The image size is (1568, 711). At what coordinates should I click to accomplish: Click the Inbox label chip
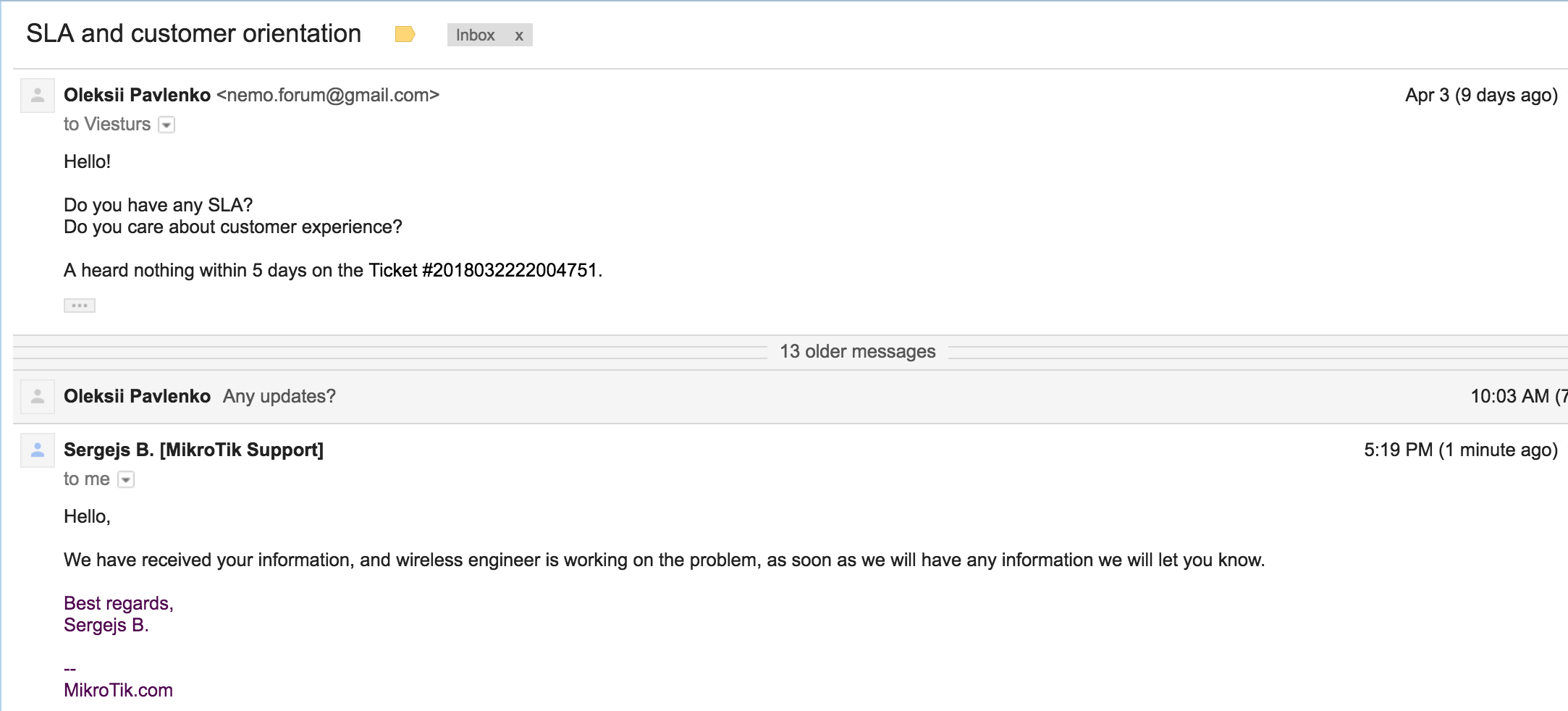click(476, 35)
